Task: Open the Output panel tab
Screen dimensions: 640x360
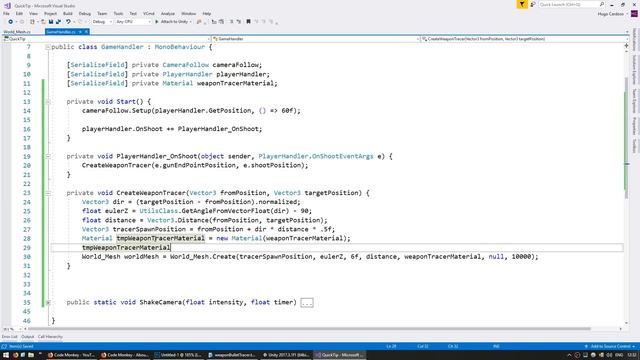Action: [x=27, y=337]
